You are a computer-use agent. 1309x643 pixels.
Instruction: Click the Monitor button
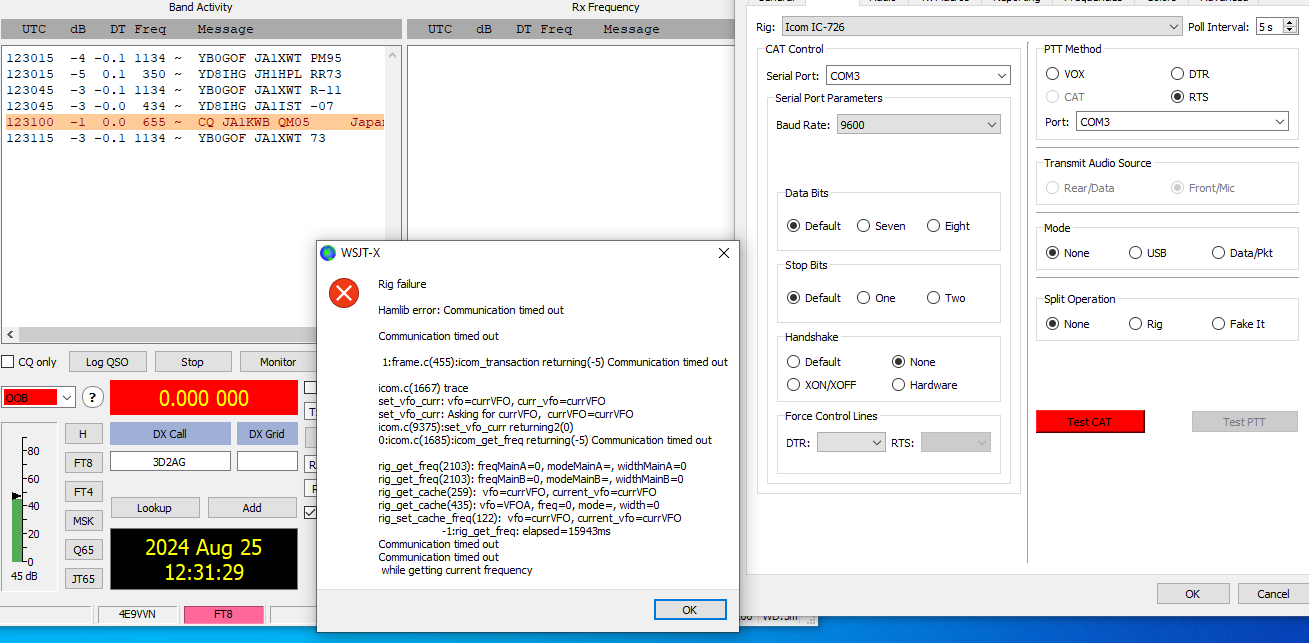pyautogui.click(x=278, y=362)
